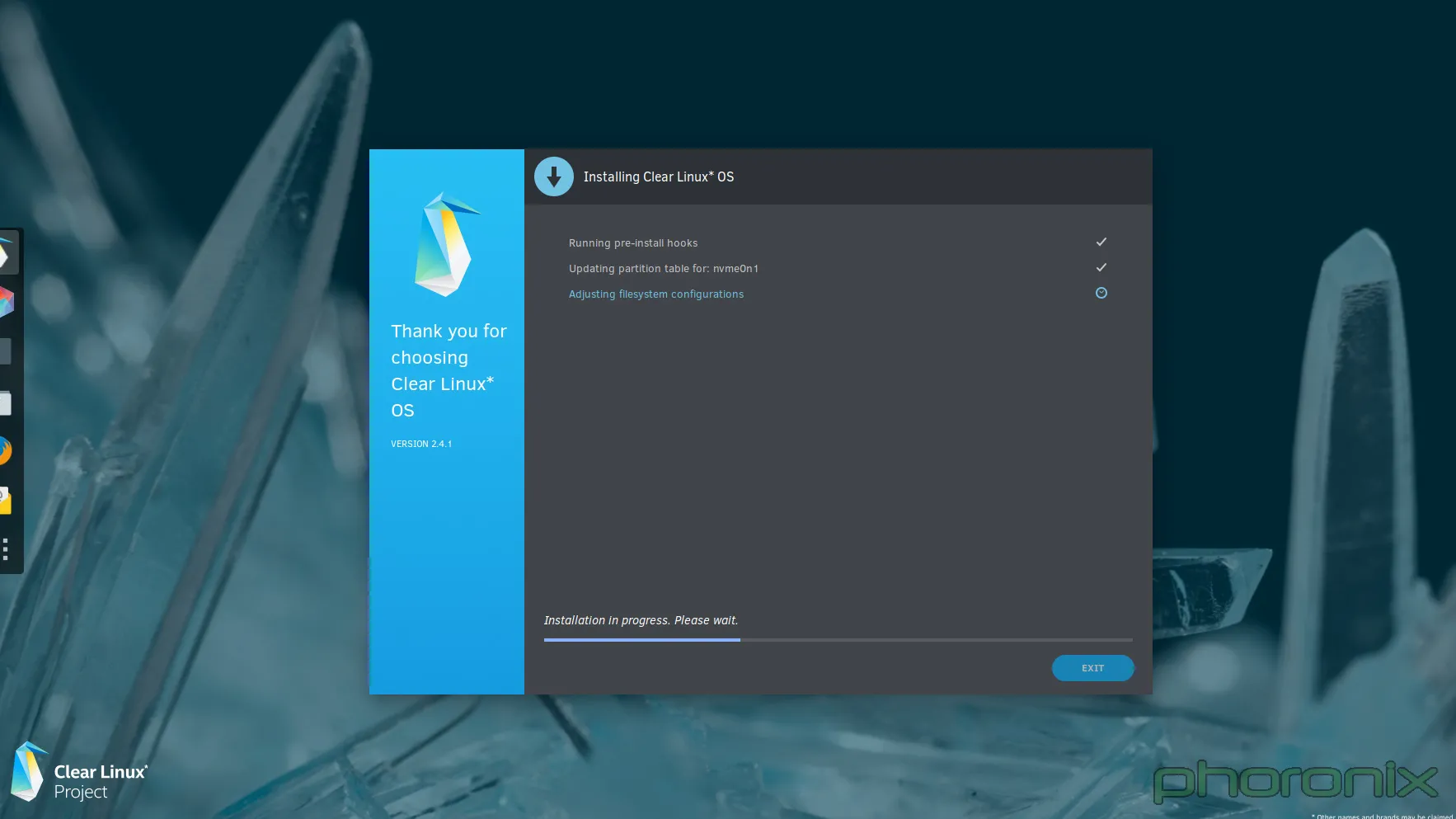The width and height of the screenshot is (1456, 819).
Task: Click the Clear Linux Project logo bottom-left
Action: (80, 773)
